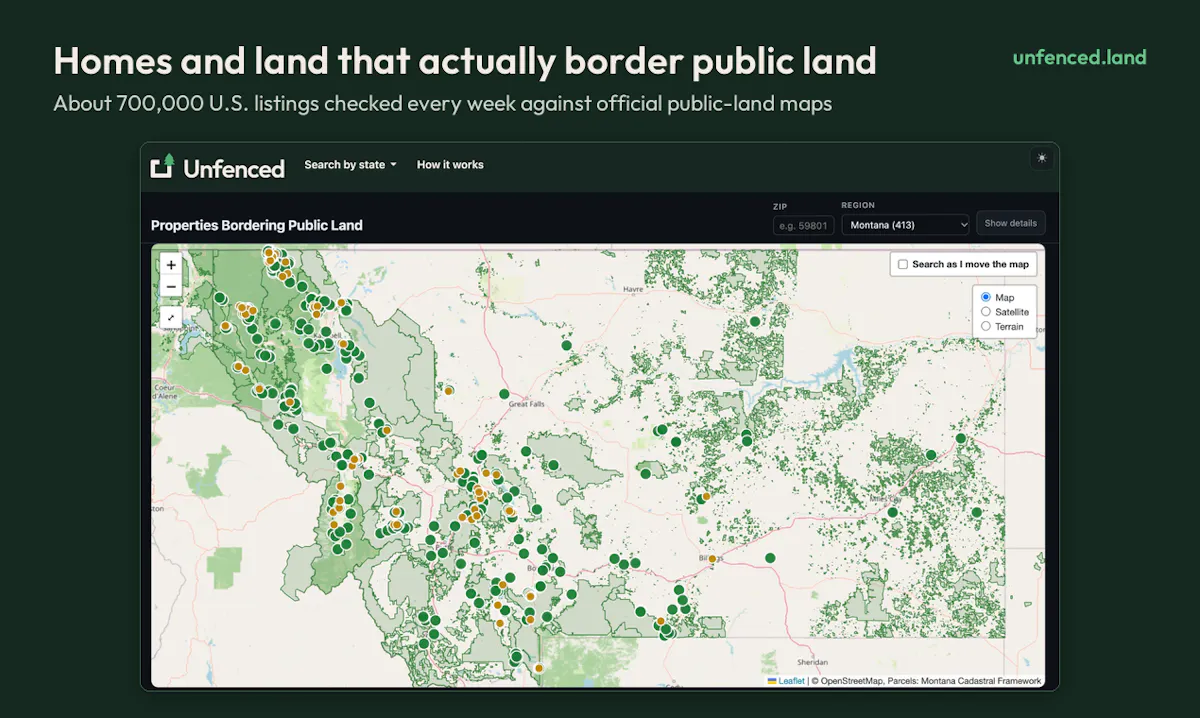This screenshot has height=718, width=1200.
Task: Click the Ukraine flag icon beside Leaflet
Action: tap(772, 681)
